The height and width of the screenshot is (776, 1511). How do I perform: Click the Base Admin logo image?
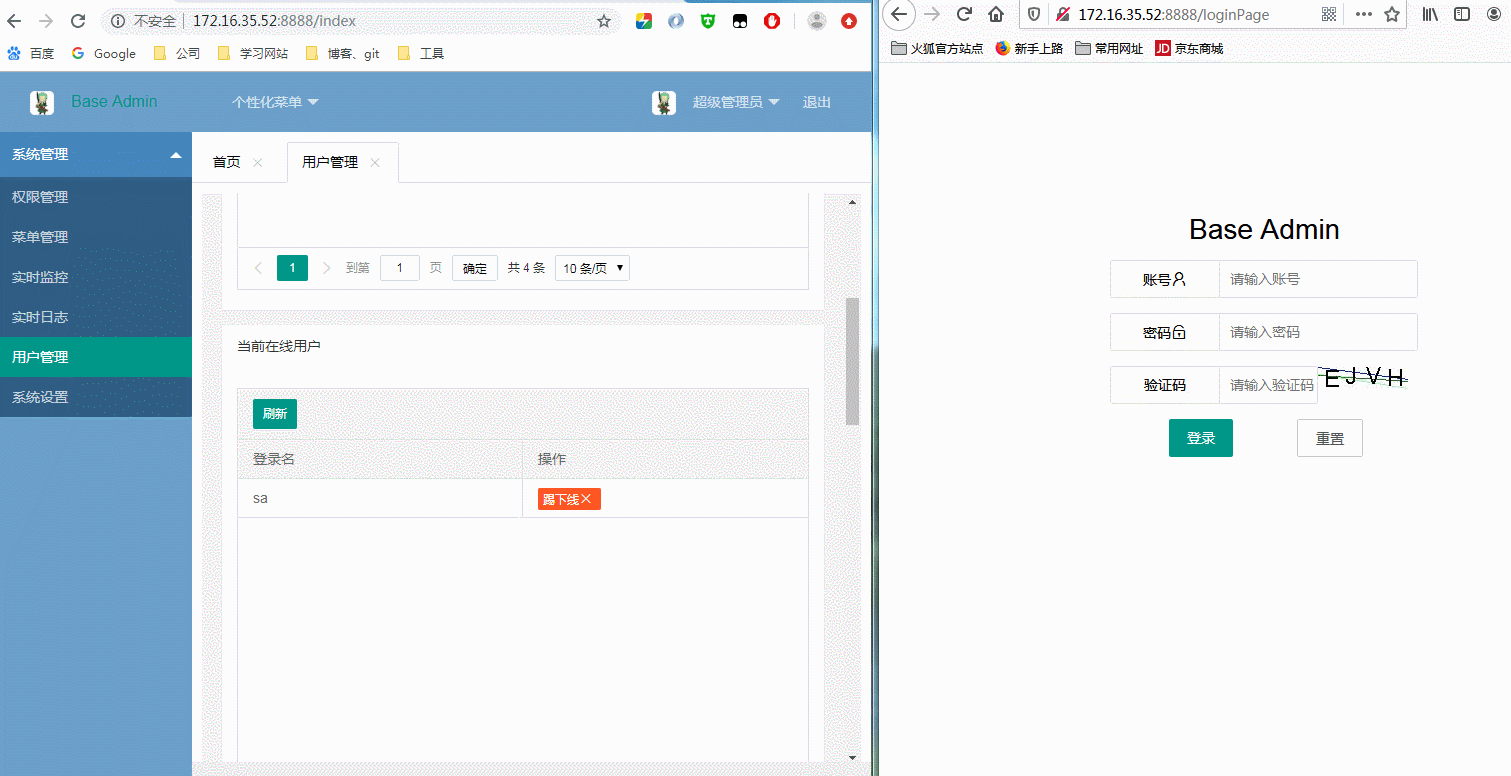(x=42, y=102)
